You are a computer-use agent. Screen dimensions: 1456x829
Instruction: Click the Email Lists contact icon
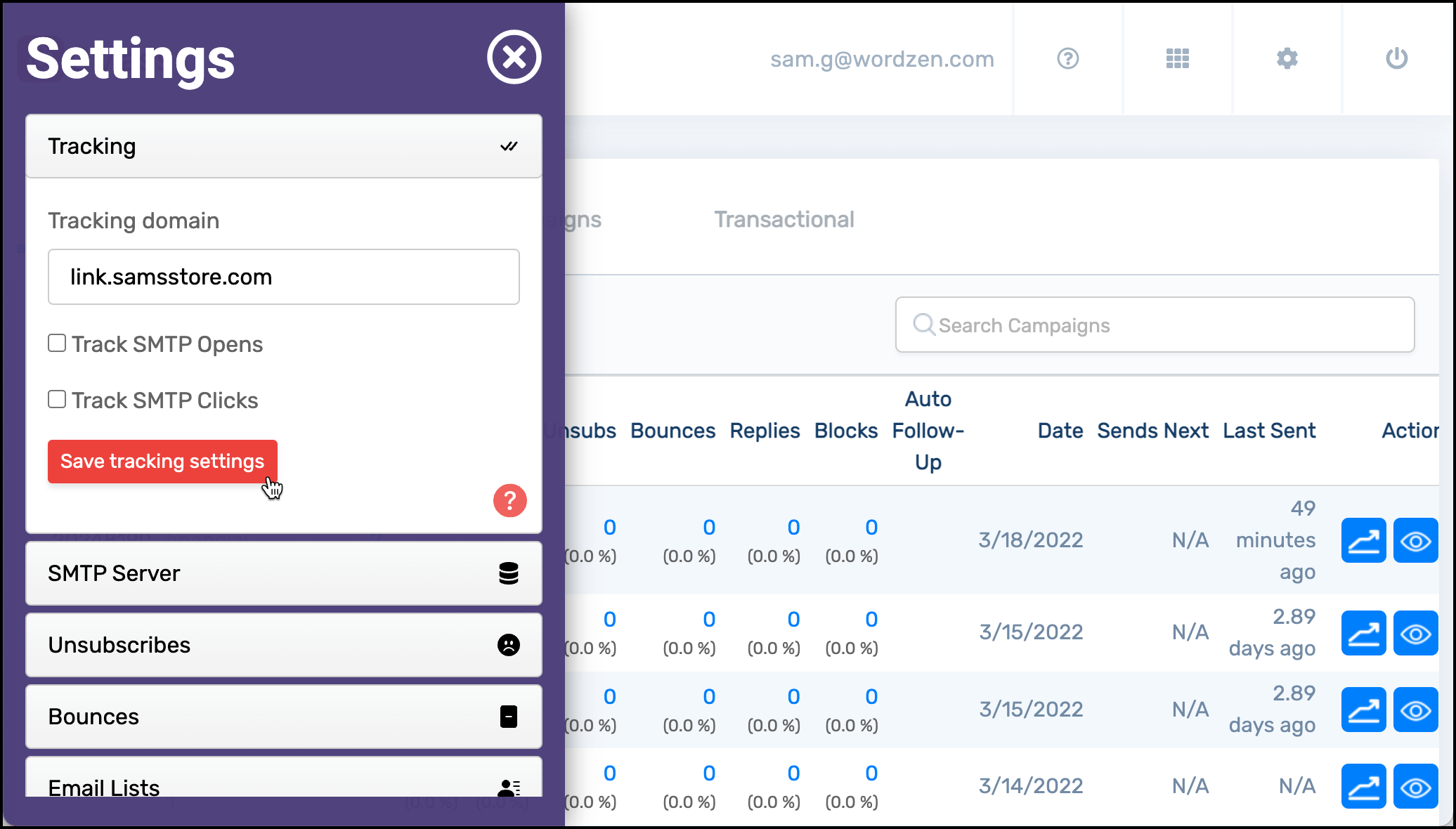click(509, 788)
